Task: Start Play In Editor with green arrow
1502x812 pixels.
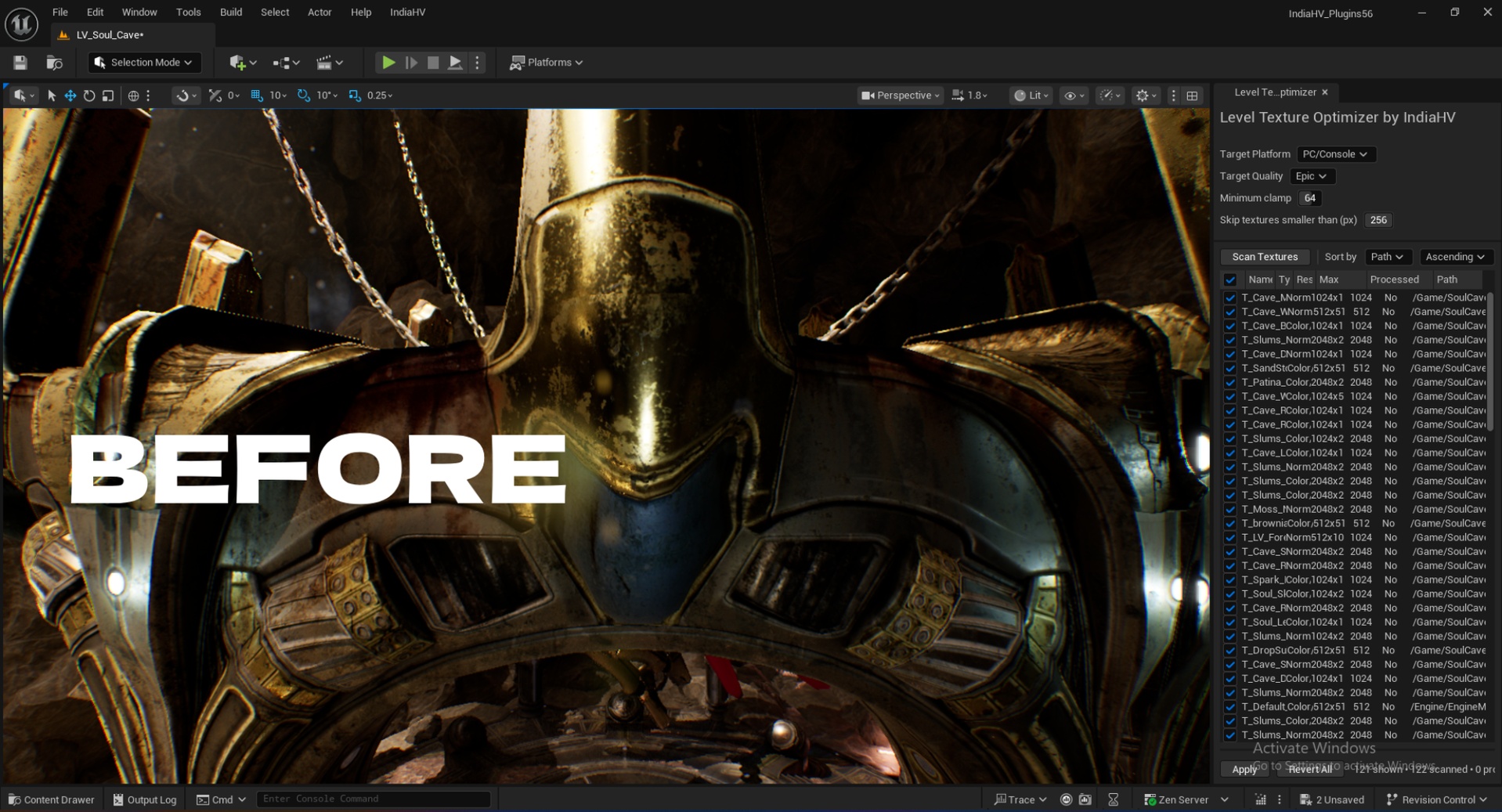Action: [x=388, y=63]
